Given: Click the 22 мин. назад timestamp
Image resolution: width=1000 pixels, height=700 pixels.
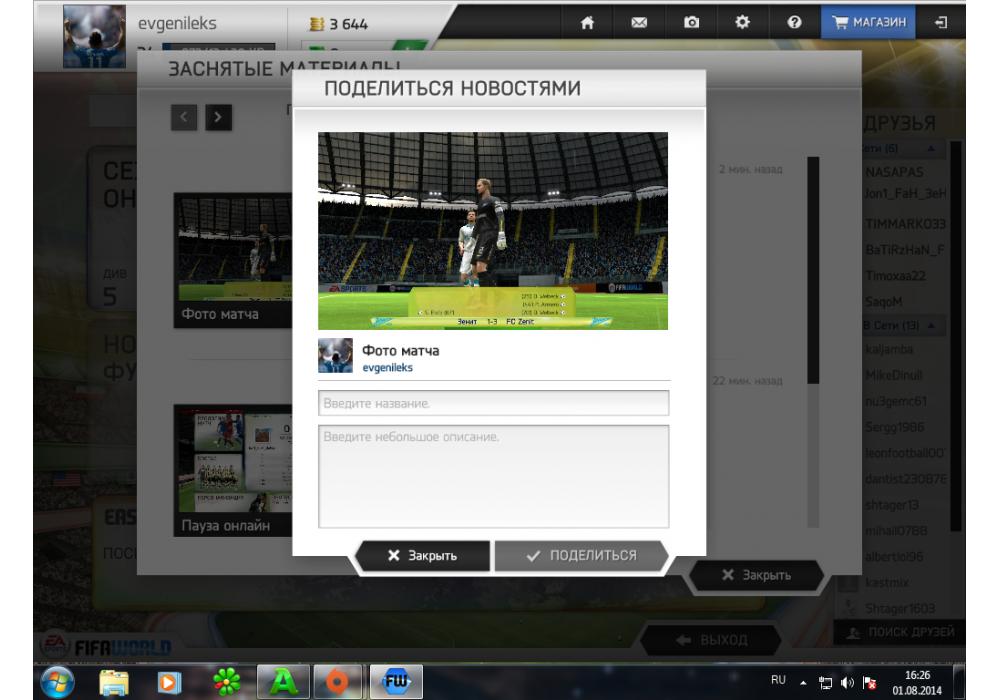Looking at the screenshot, I should click(x=747, y=381).
